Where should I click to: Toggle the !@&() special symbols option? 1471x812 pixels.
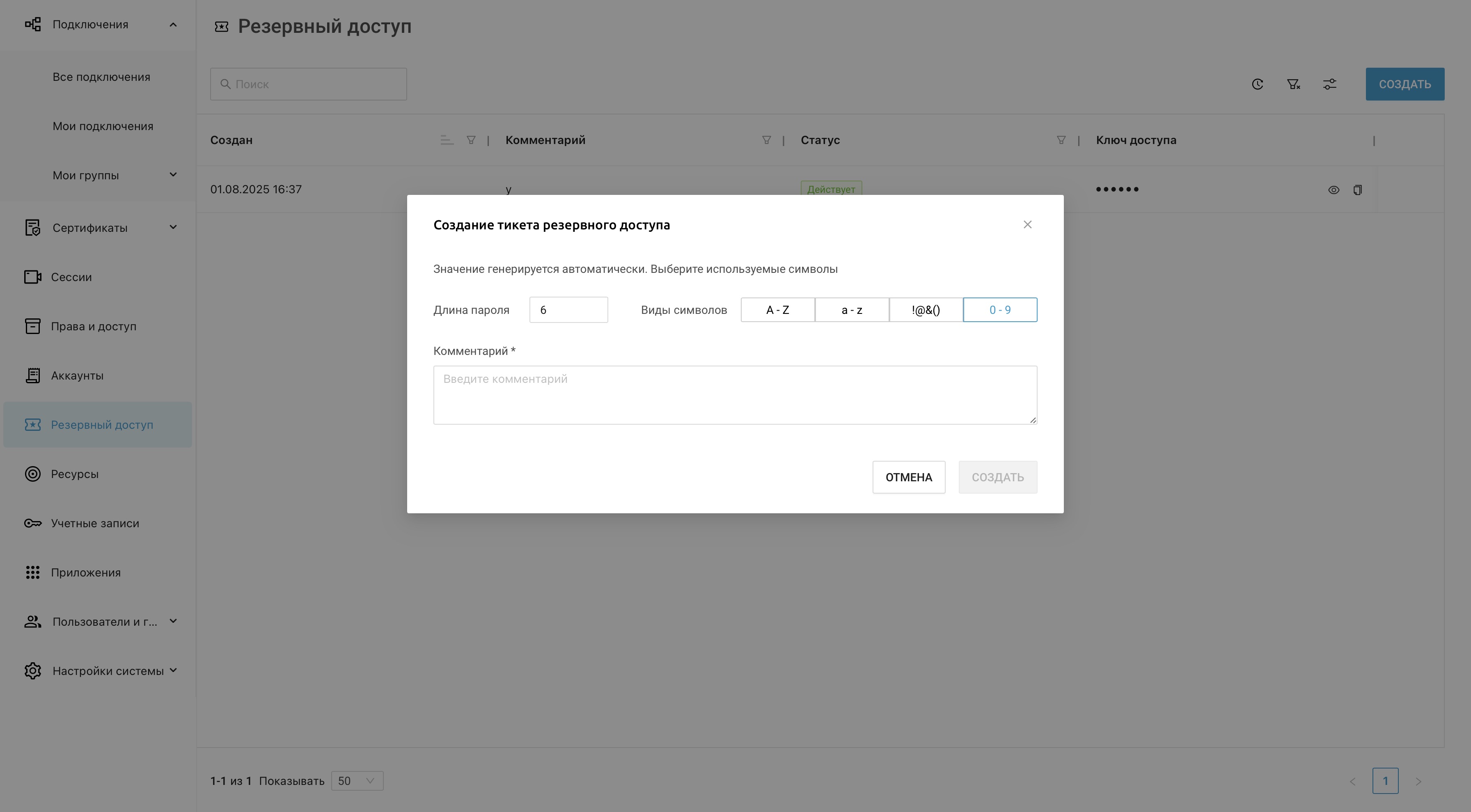(x=926, y=310)
